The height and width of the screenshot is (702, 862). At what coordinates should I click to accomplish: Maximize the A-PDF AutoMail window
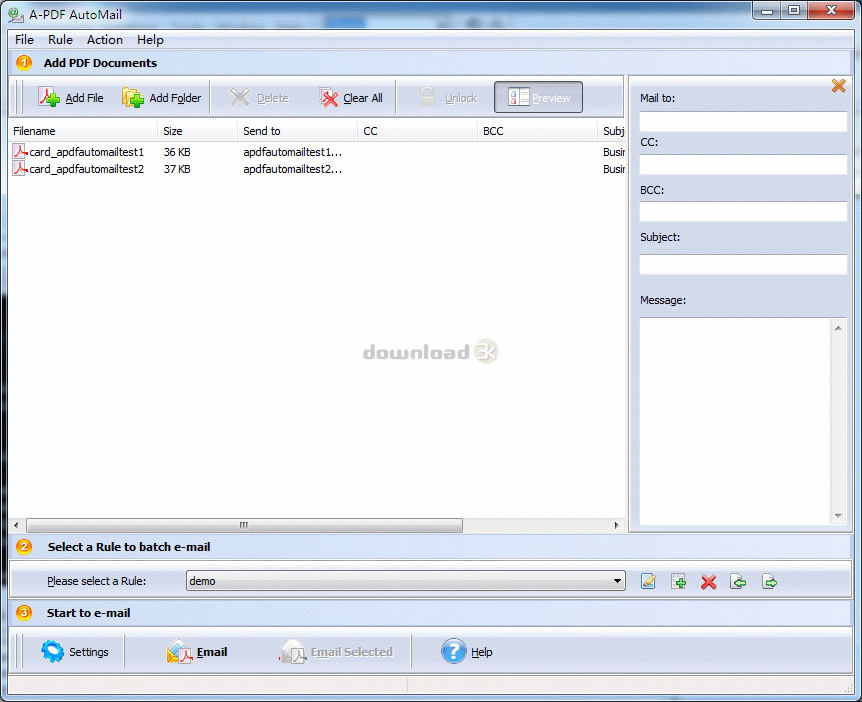tap(794, 10)
